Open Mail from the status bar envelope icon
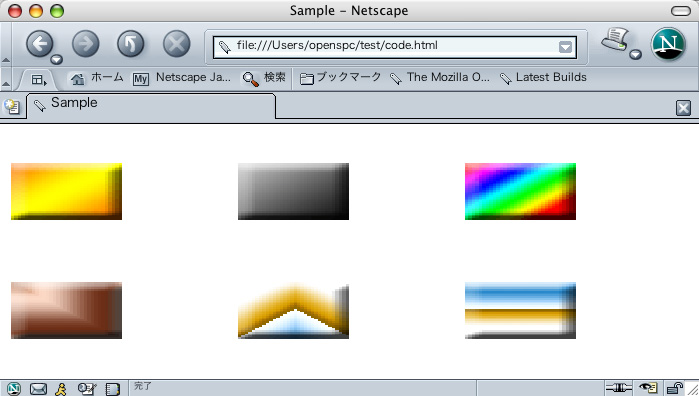Image resolution: width=699 pixels, height=396 pixels. click(38, 389)
